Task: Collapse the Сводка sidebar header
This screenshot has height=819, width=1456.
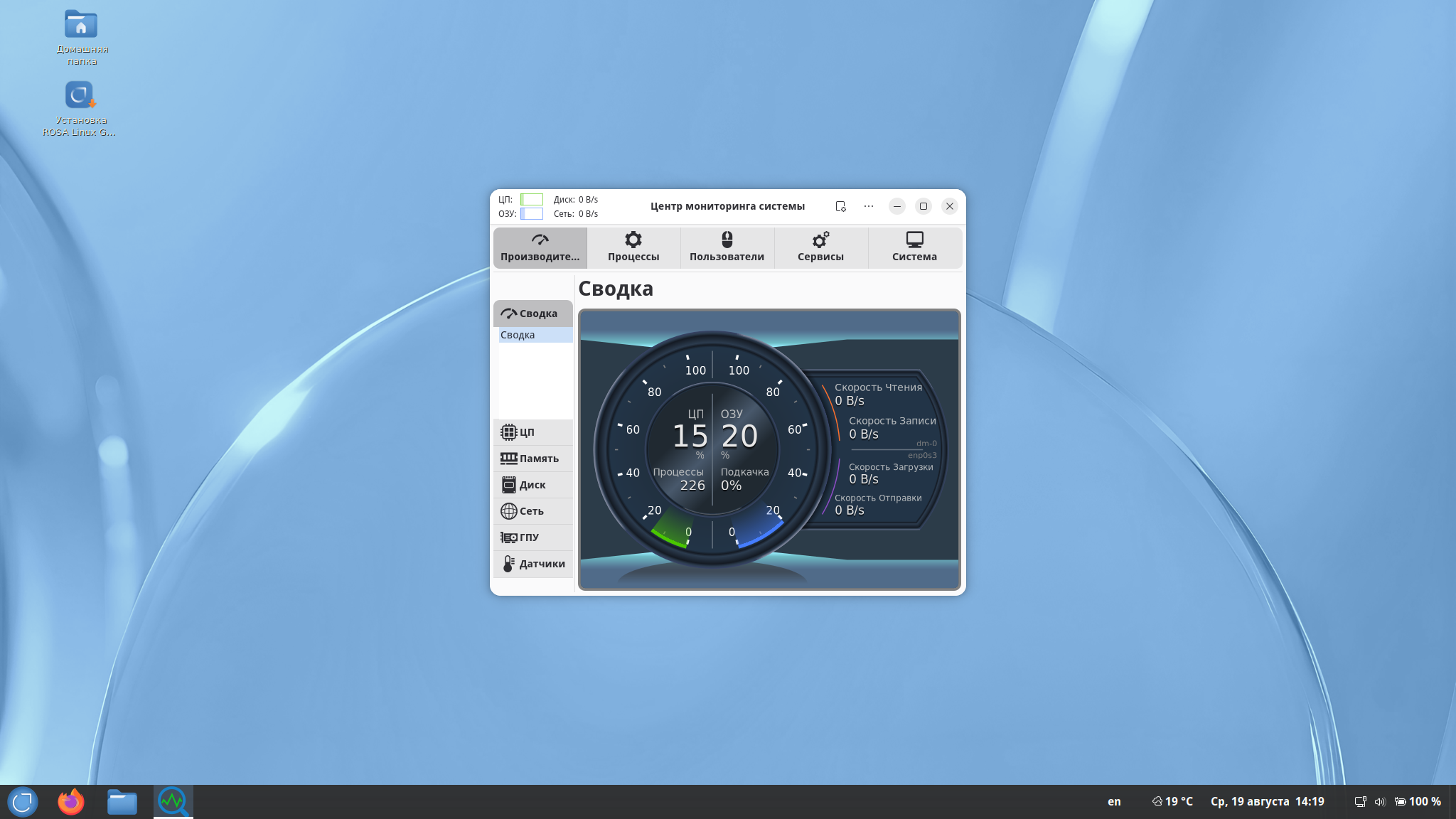Action: point(532,314)
